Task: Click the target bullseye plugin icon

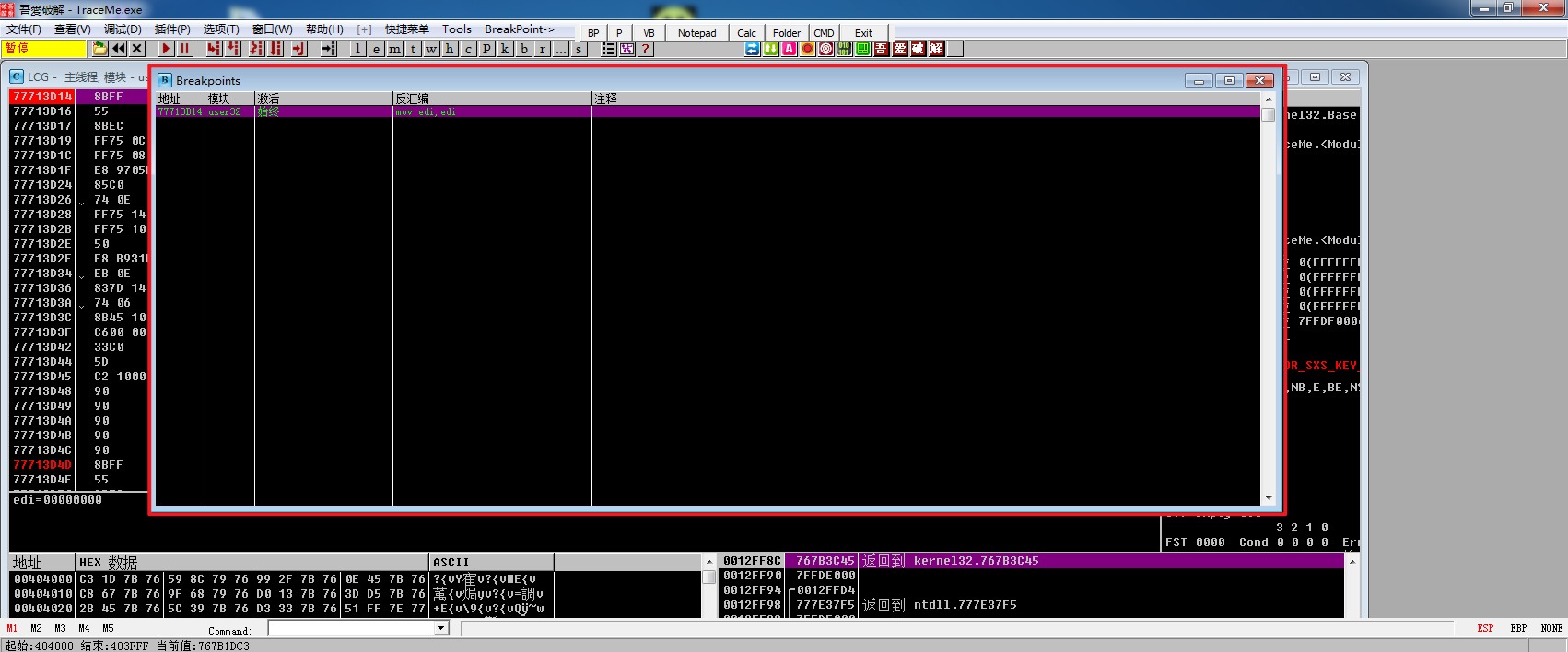Action: 826,49
